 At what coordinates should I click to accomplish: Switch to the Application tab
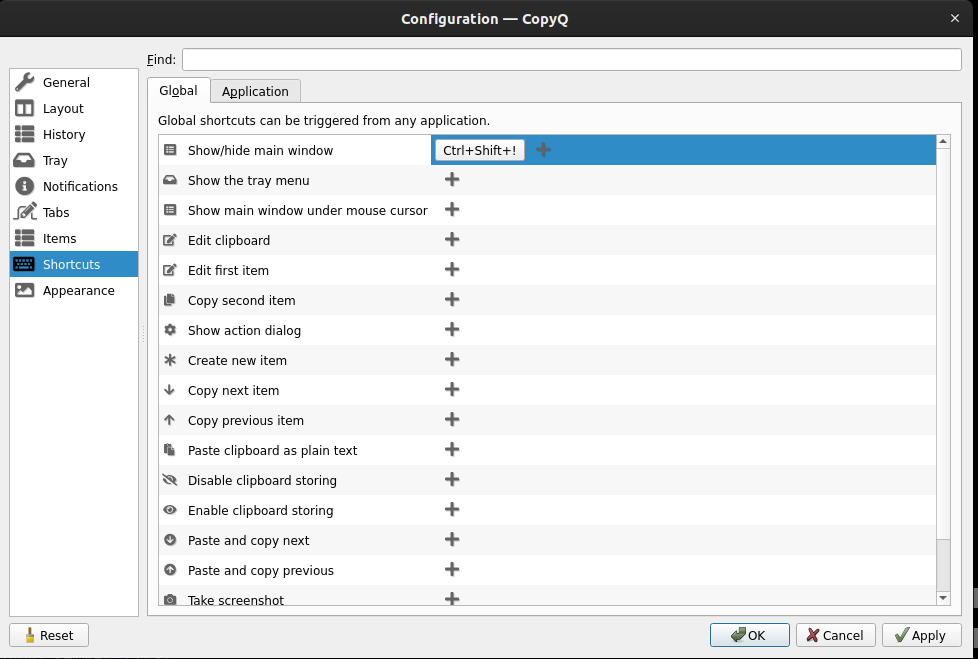[255, 90]
